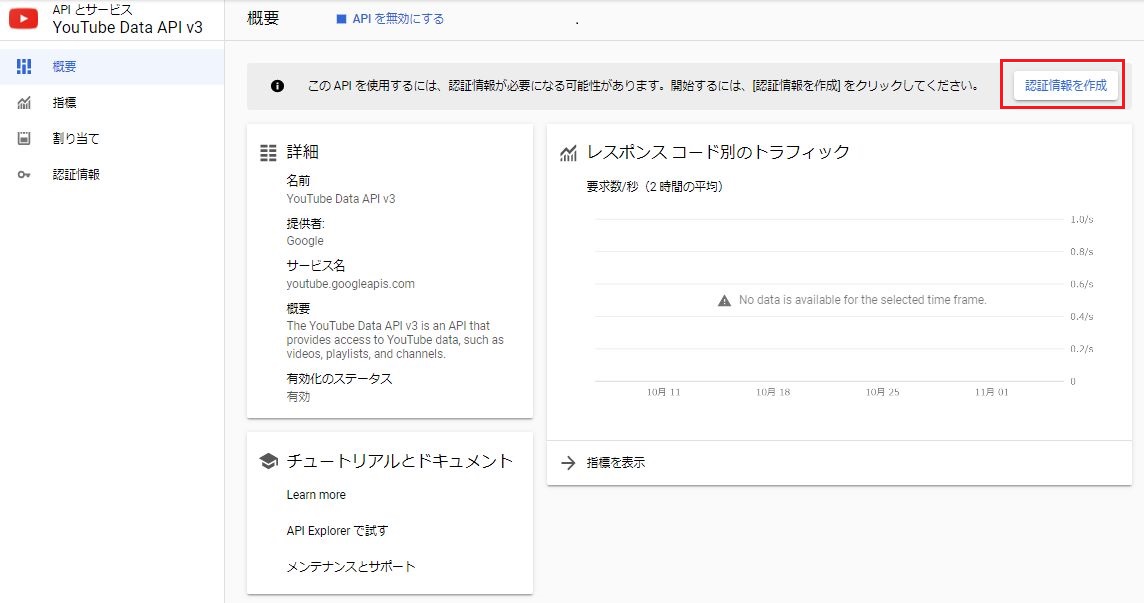Click the API とサービス header text
This screenshot has width=1144, height=603.
pos(93,9)
